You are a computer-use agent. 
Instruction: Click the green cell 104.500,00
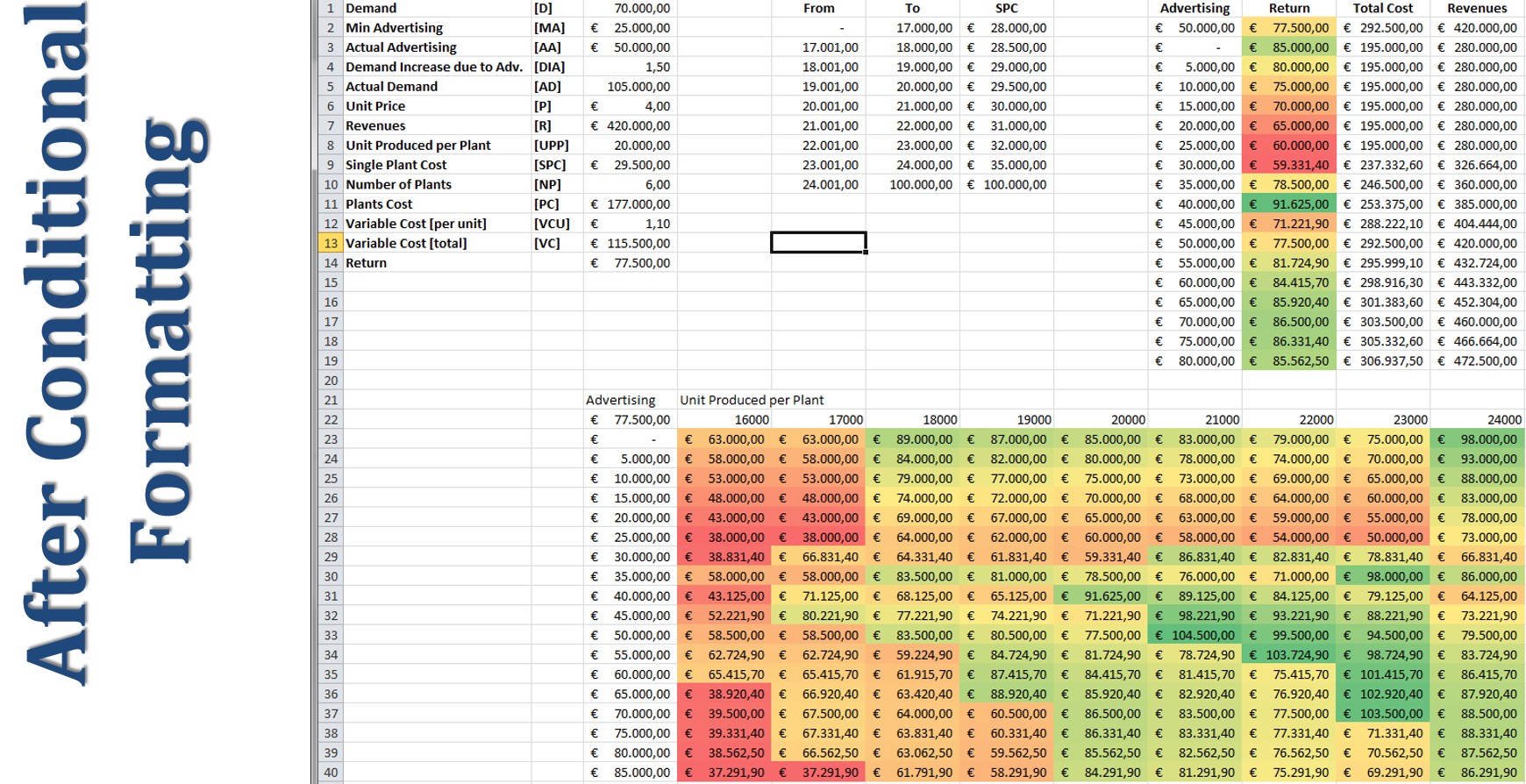[x=1194, y=635]
